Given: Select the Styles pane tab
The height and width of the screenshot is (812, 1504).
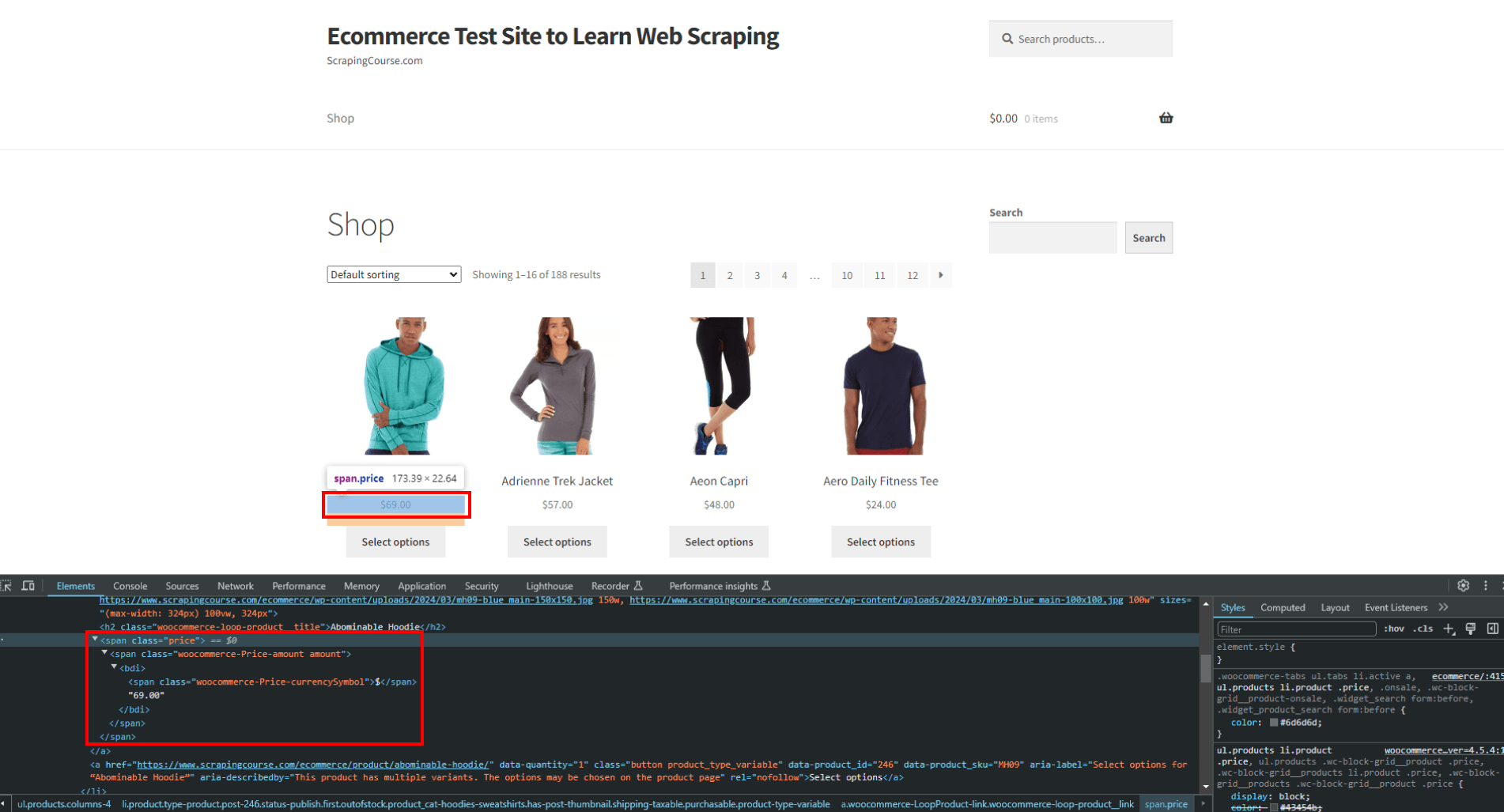Looking at the screenshot, I should click(1233, 607).
